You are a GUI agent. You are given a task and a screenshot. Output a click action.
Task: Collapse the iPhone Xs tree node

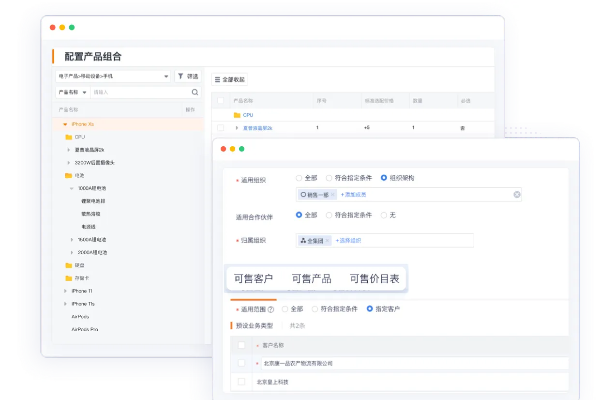65,124
